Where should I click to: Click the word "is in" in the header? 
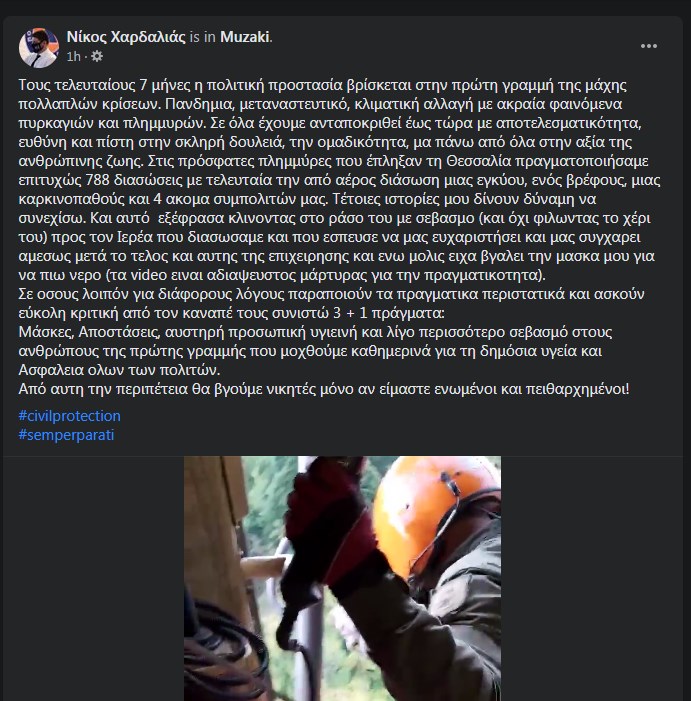(x=202, y=37)
